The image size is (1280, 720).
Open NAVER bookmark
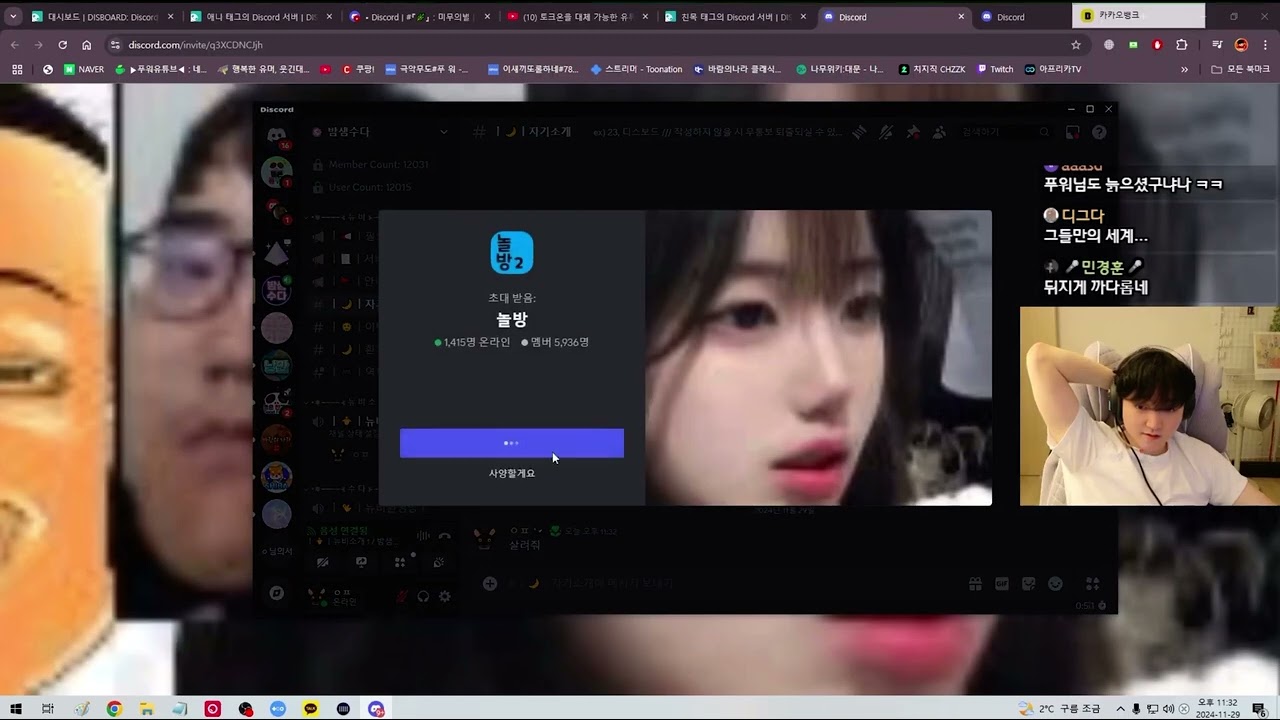tap(84, 69)
